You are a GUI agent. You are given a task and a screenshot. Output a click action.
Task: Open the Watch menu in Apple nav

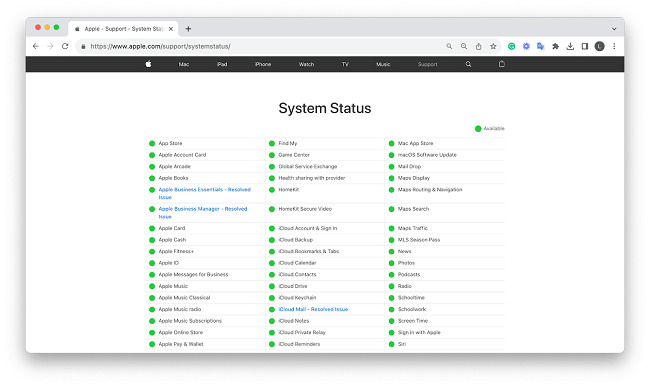coord(306,64)
